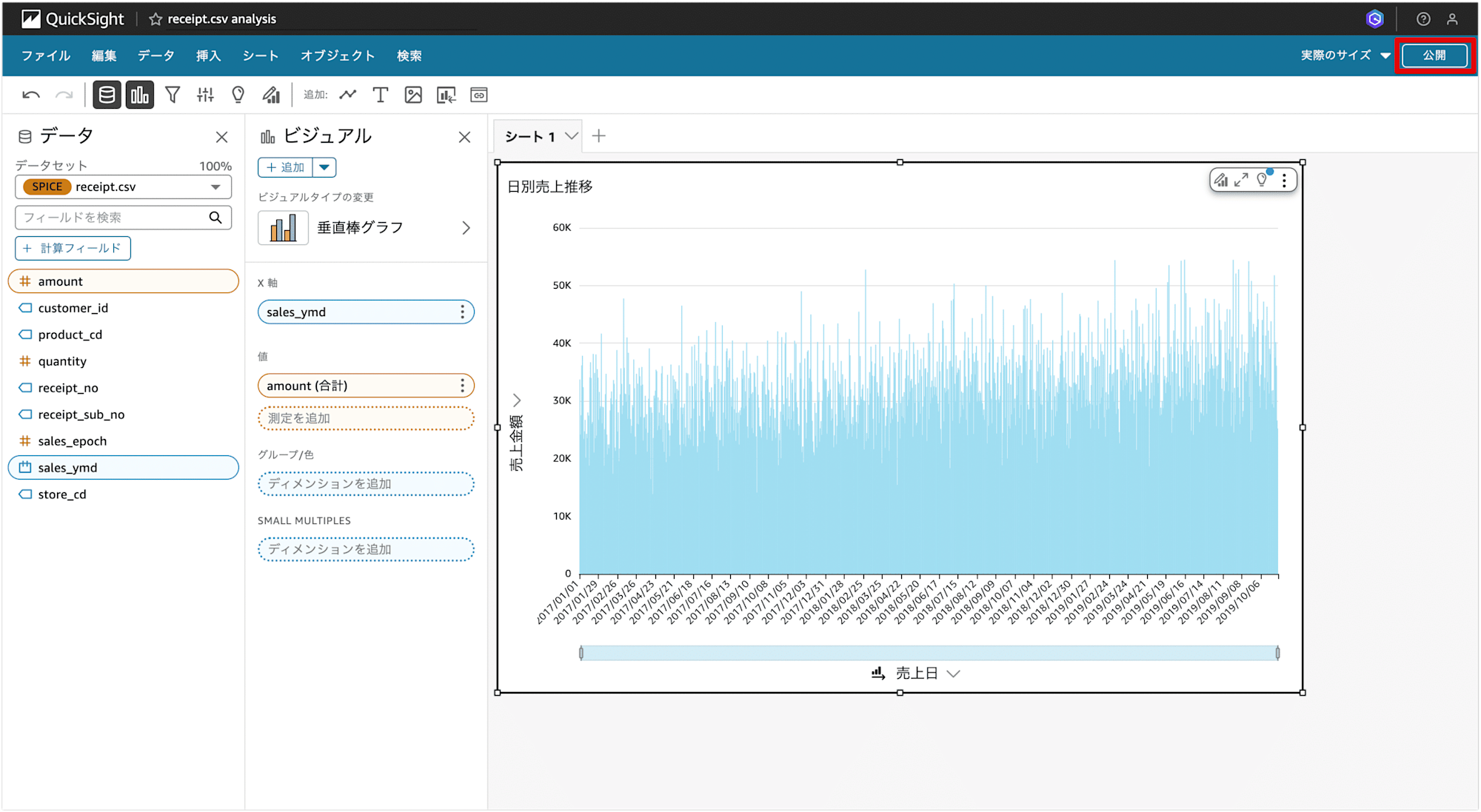Toggle the visual panel bar-chart icon
The width and height of the screenshot is (1481, 812).
coord(140,95)
